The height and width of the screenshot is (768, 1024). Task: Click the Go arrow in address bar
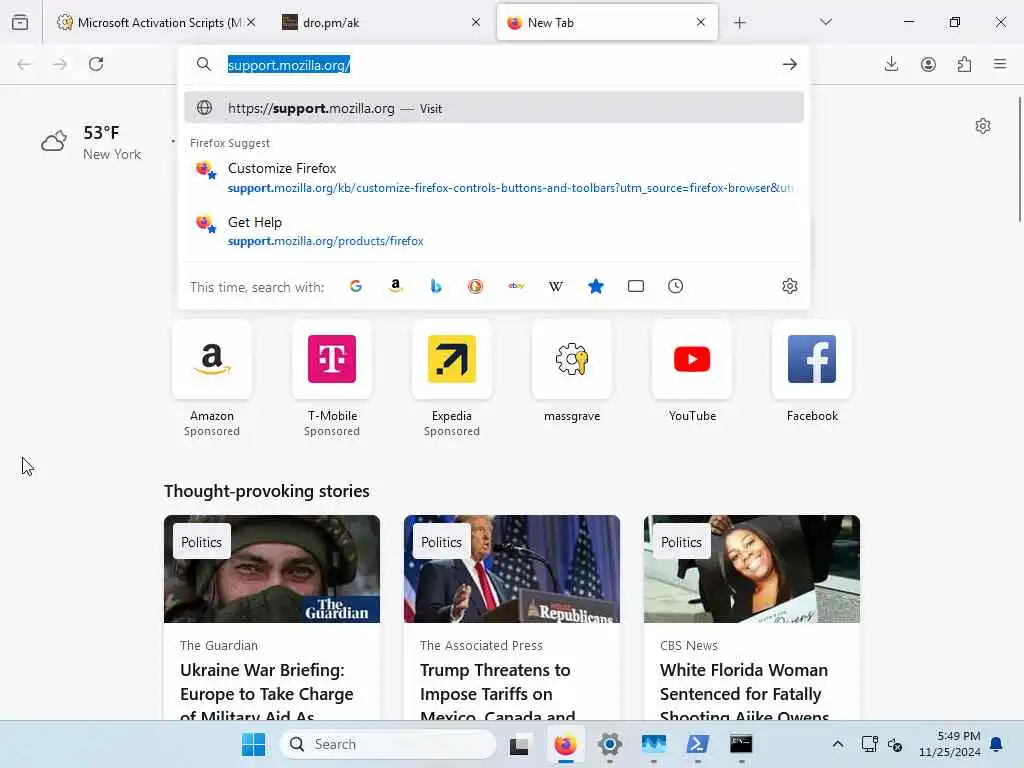pos(790,64)
